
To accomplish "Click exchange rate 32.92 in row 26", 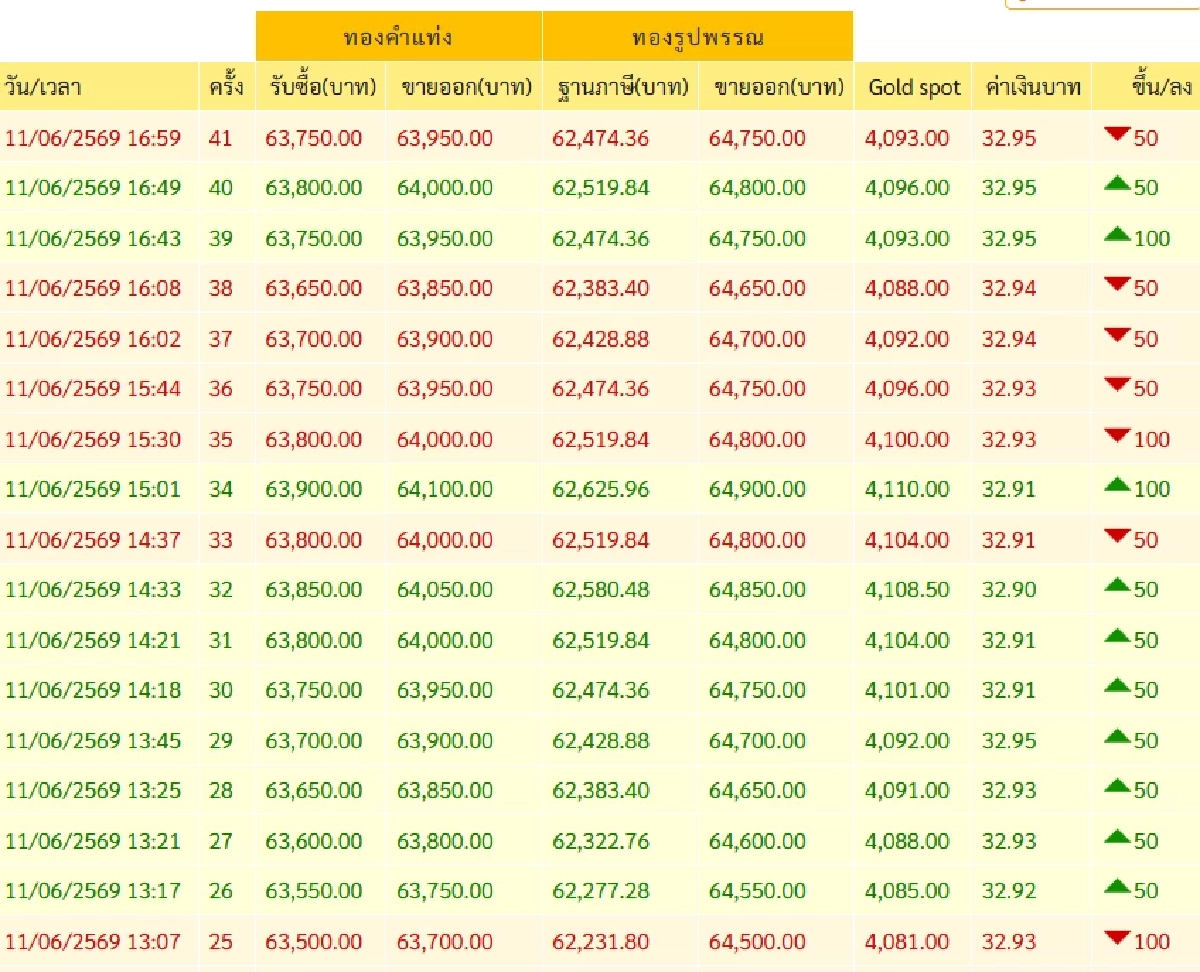I will pyautogui.click(x=1009, y=891).
